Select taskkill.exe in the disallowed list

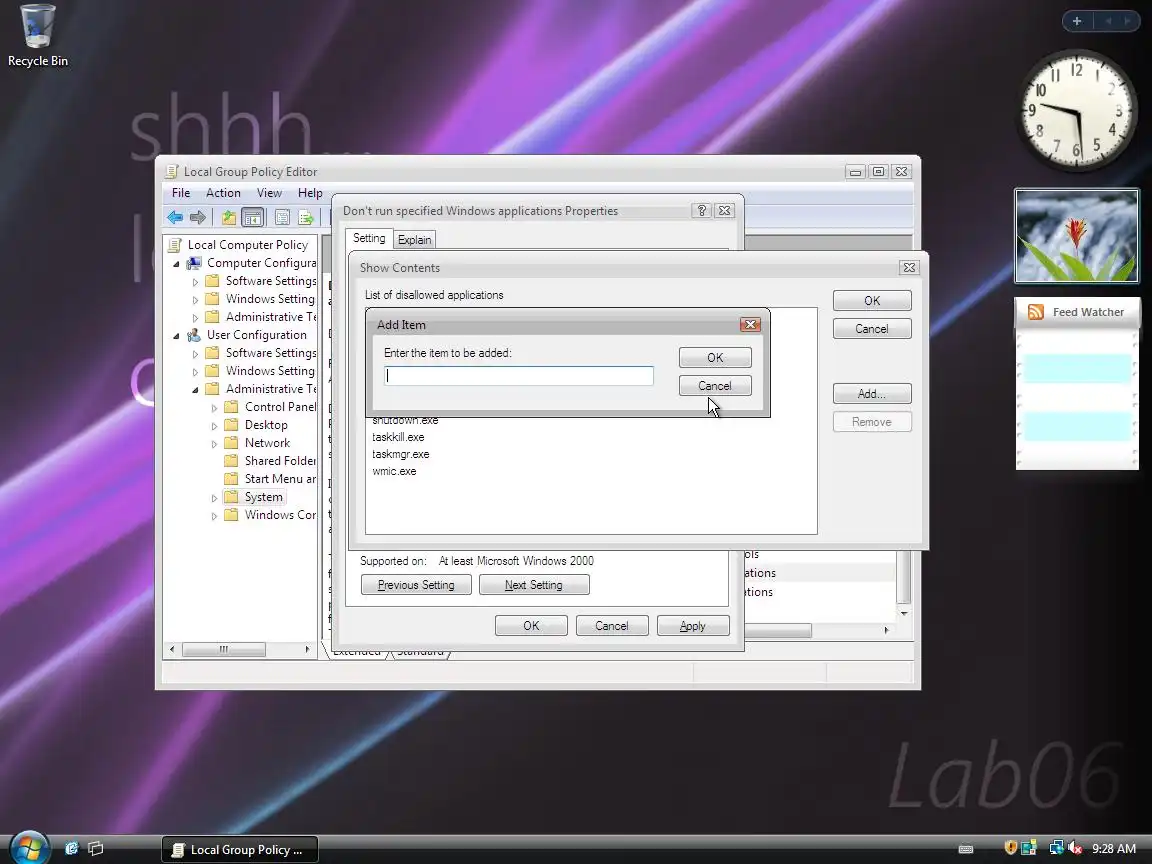click(x=397, y=437)
